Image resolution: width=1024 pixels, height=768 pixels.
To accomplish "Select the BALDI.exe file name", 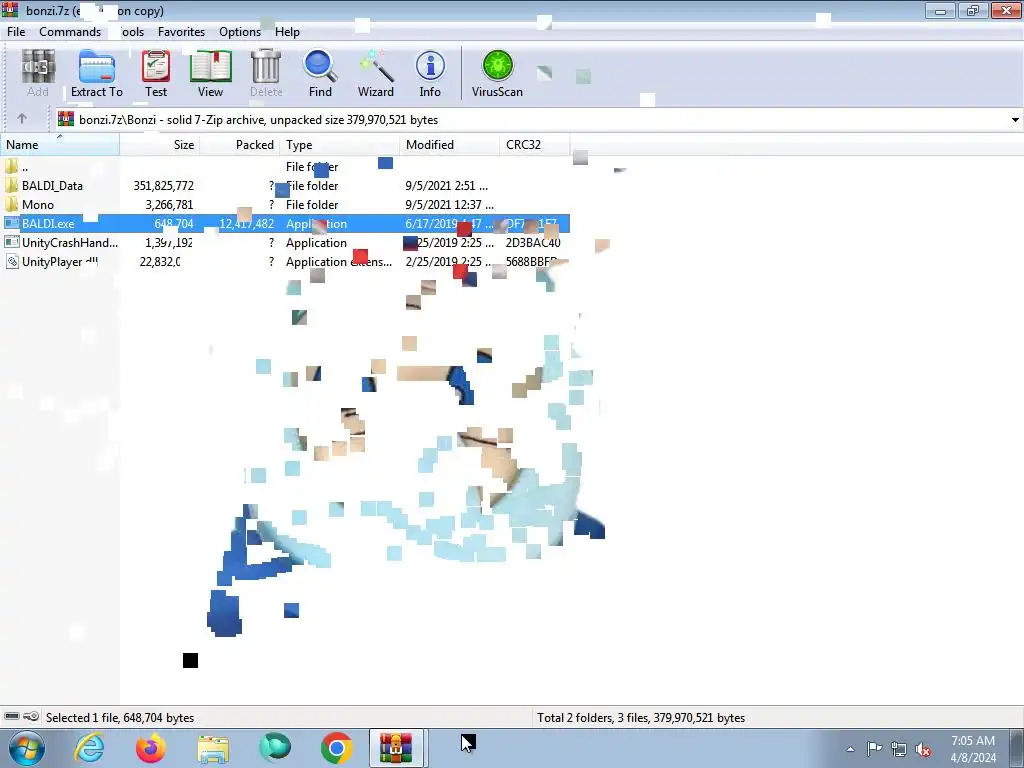I will pos(48,223).
